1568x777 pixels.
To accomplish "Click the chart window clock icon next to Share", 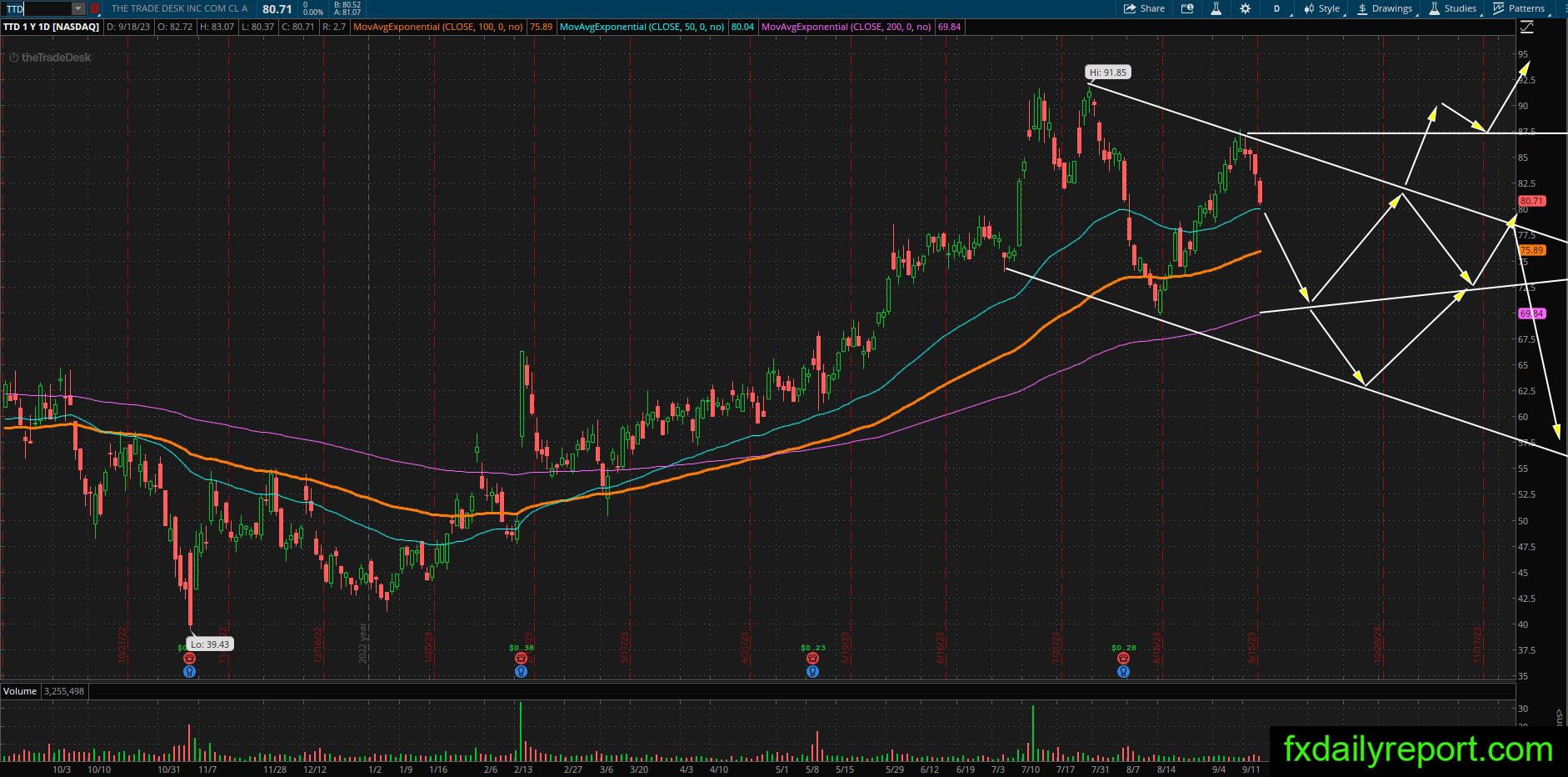I will point(1187,8).
